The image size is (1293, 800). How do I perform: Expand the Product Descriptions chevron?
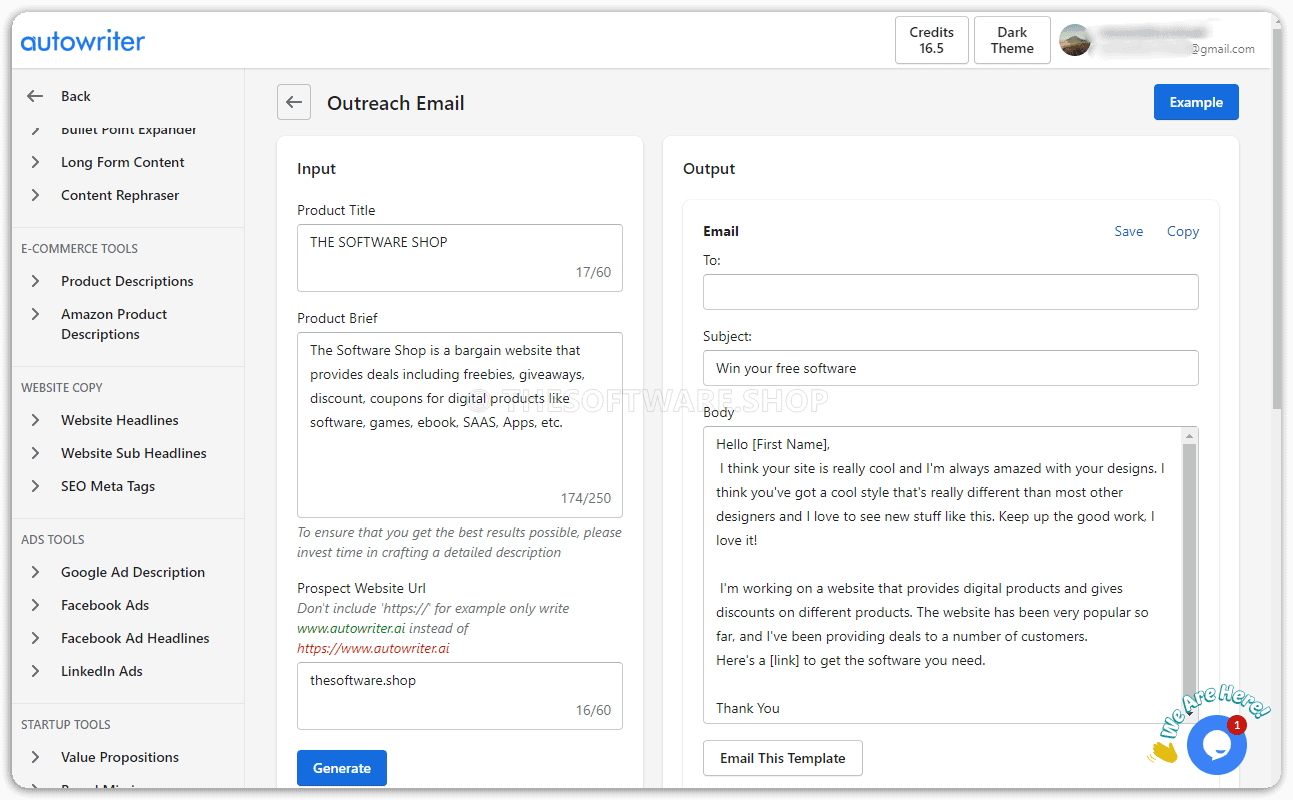(36, 281)
